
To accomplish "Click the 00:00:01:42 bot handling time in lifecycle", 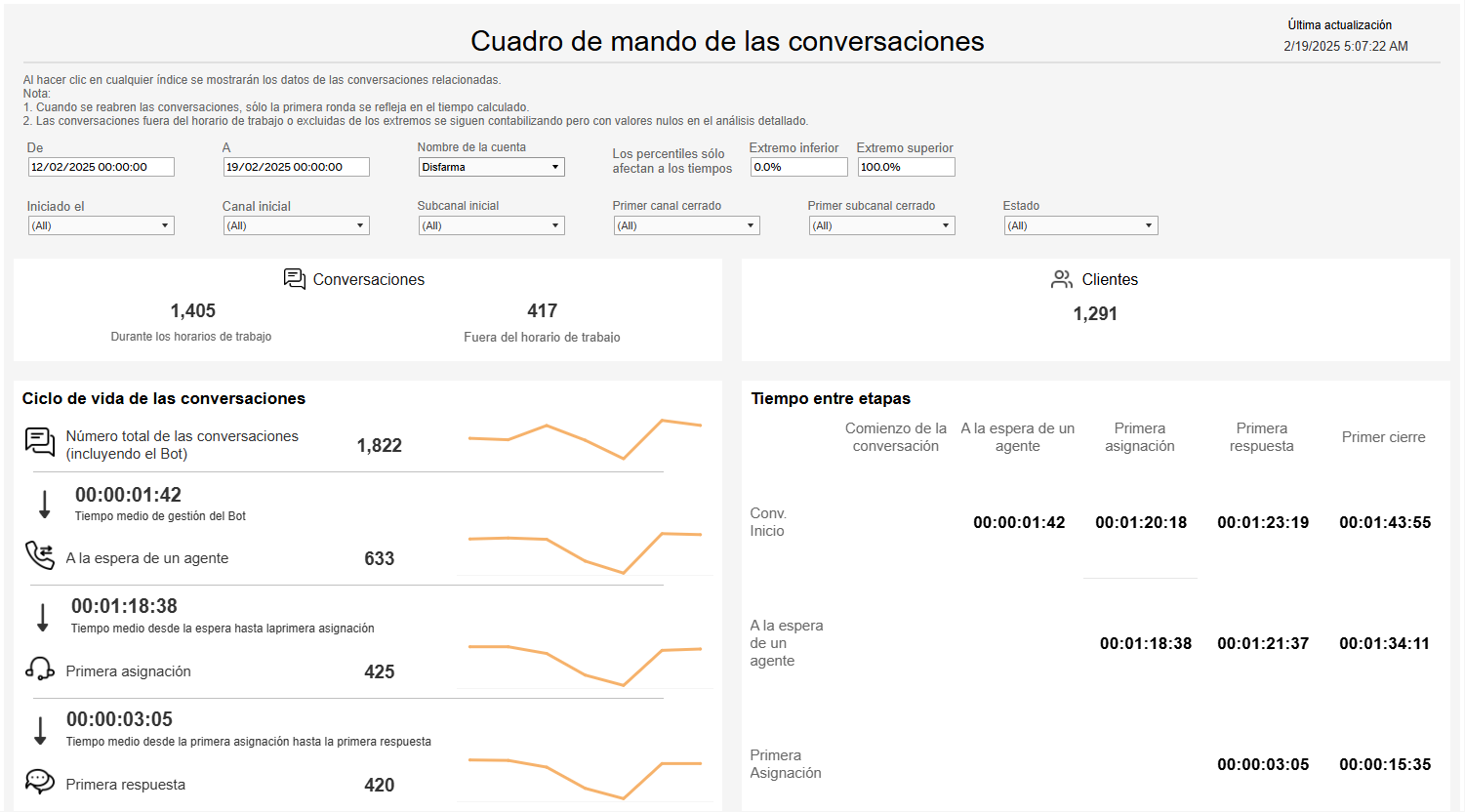I will (128, 495).
